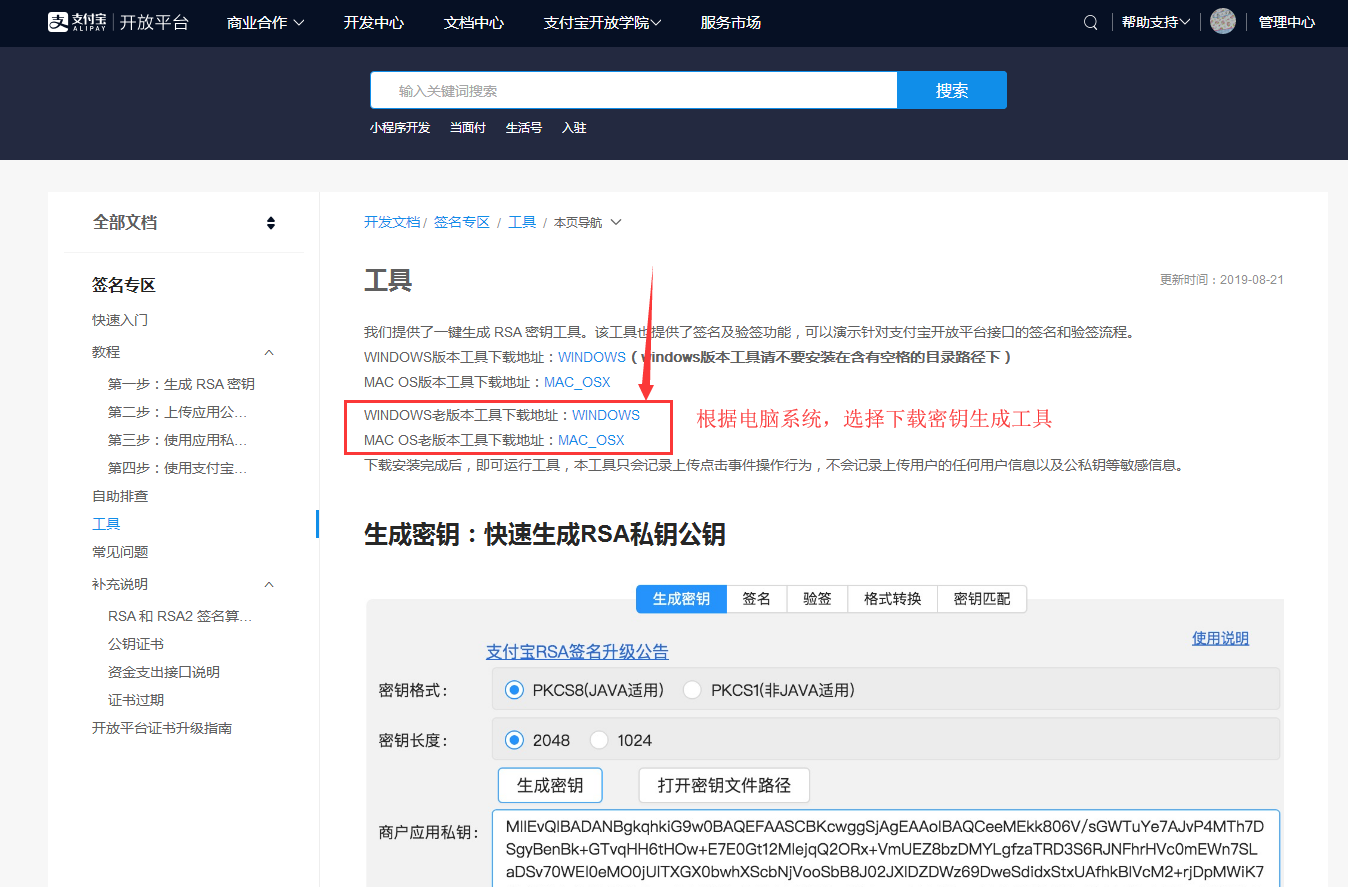Screen dimensions: 1348x887
Task: Click the user avatar in top bar
Action: pyautogui.click(x=1222, y=22)
